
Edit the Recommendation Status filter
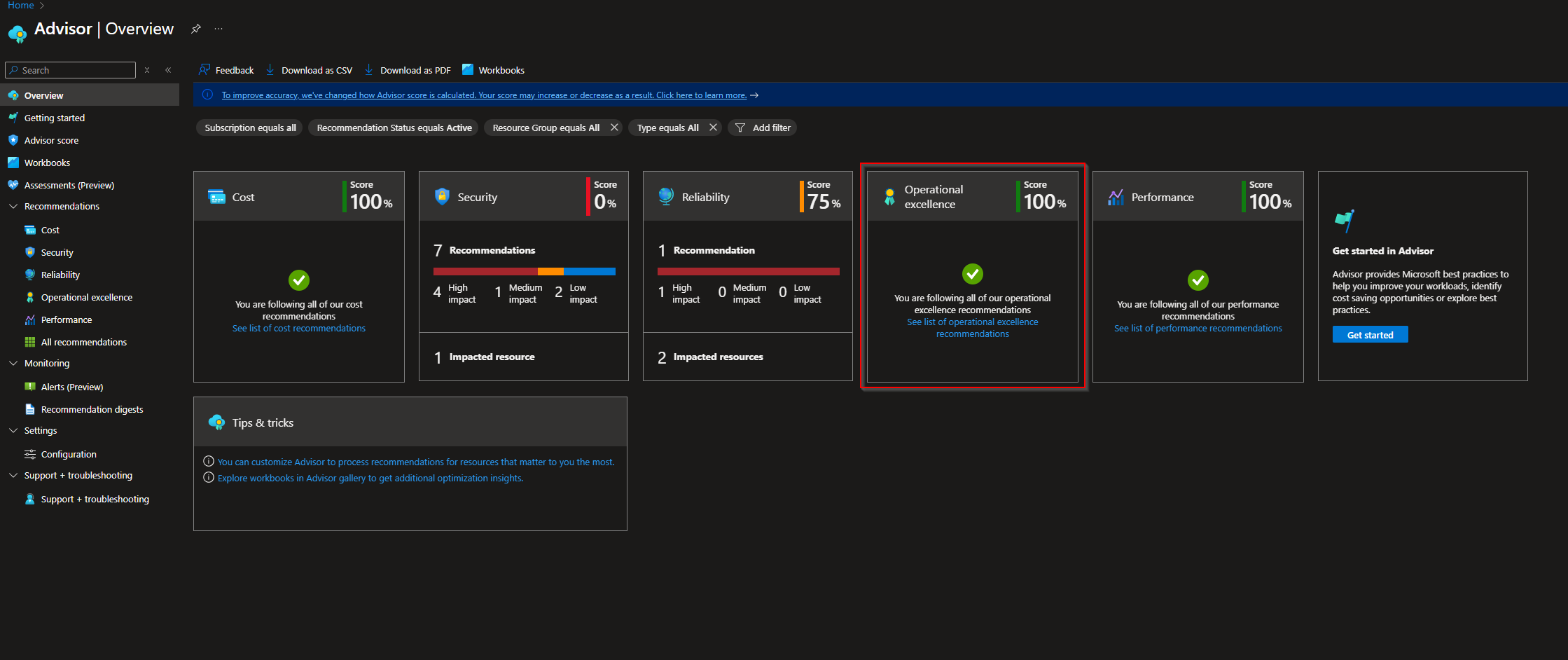click(x=394, y=128)
